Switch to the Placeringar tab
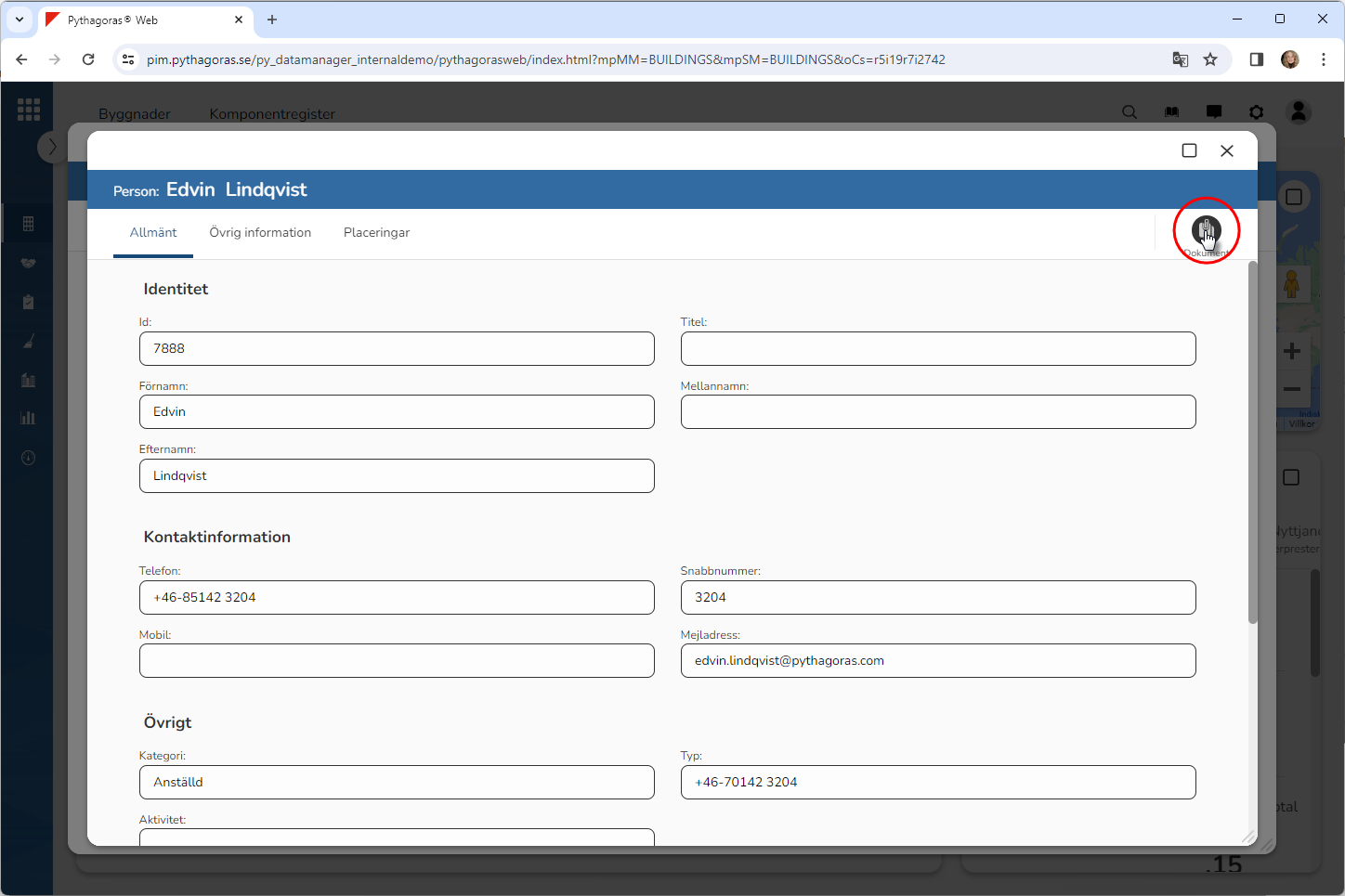The image size is (1345, 896). tap(376, 233)
